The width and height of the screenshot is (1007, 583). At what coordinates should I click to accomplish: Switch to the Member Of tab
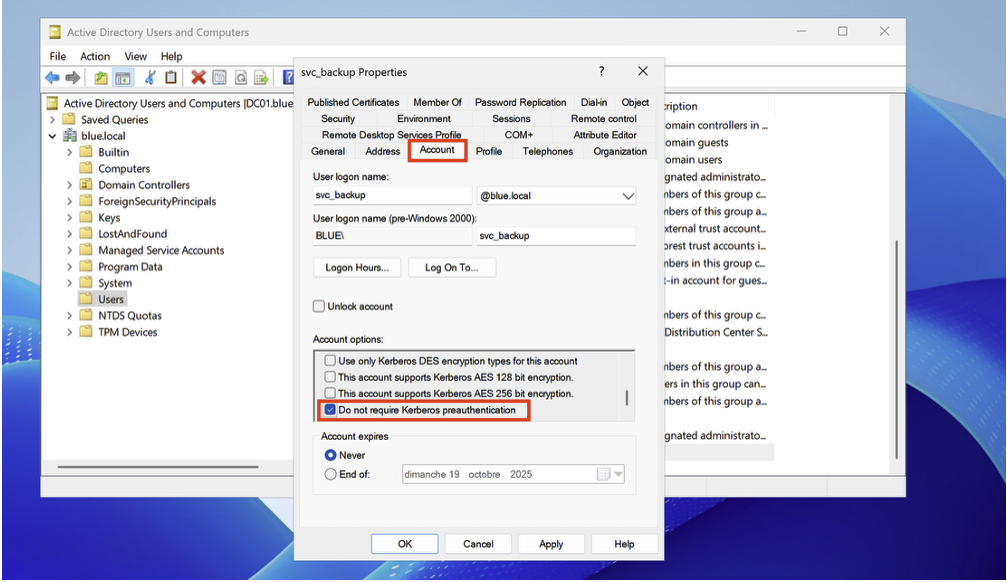tap(437, 102)
